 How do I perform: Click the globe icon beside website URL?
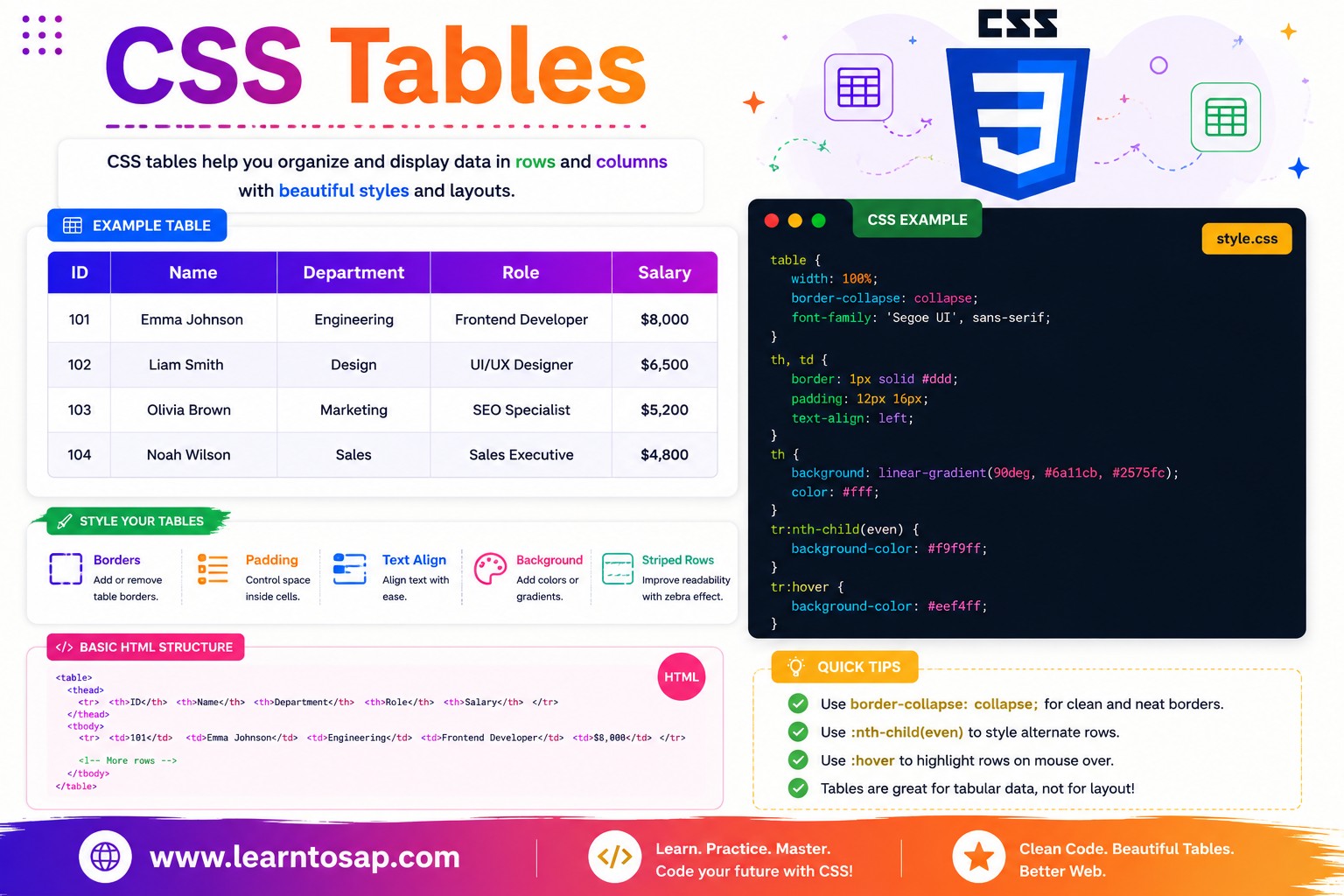[x=105, y=857]
